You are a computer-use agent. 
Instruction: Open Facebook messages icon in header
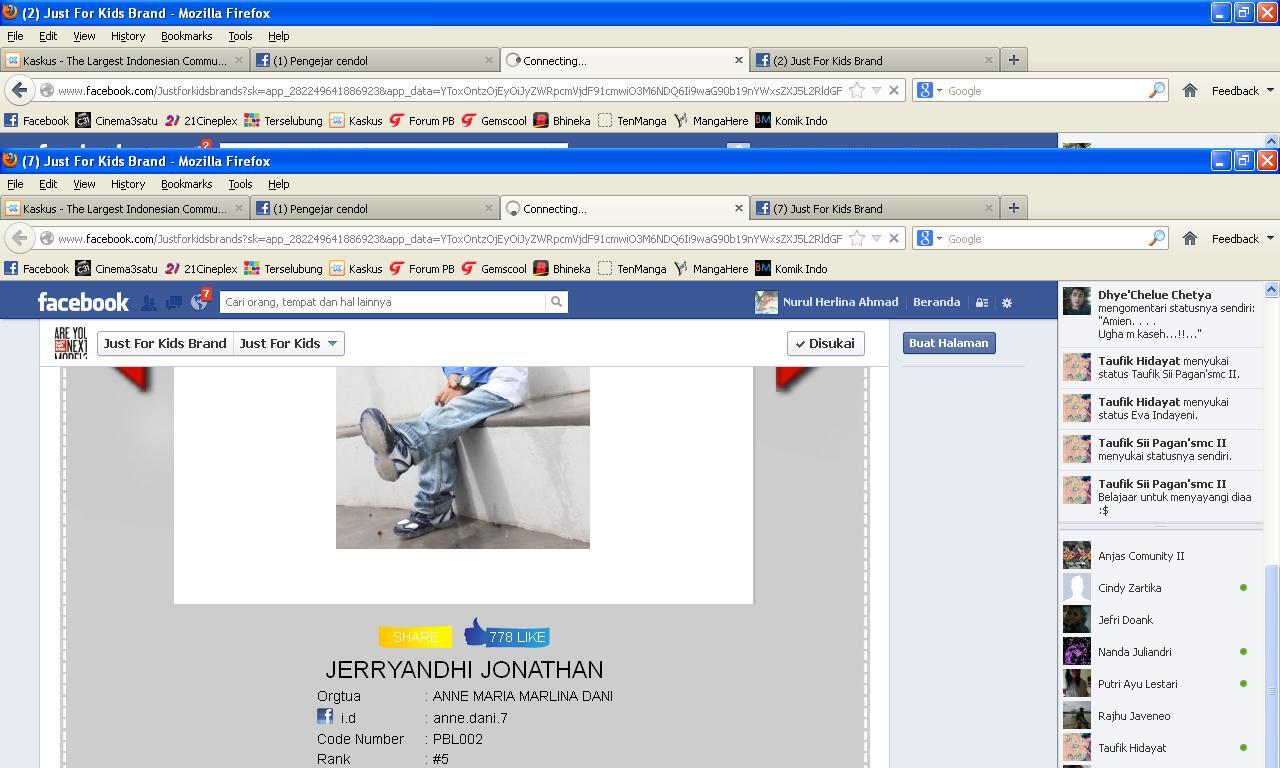click(174, 302)
